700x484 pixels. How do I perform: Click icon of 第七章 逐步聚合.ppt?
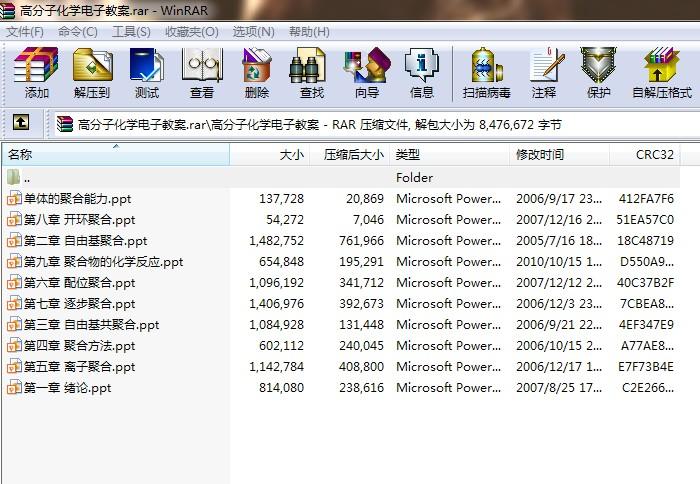14,303
